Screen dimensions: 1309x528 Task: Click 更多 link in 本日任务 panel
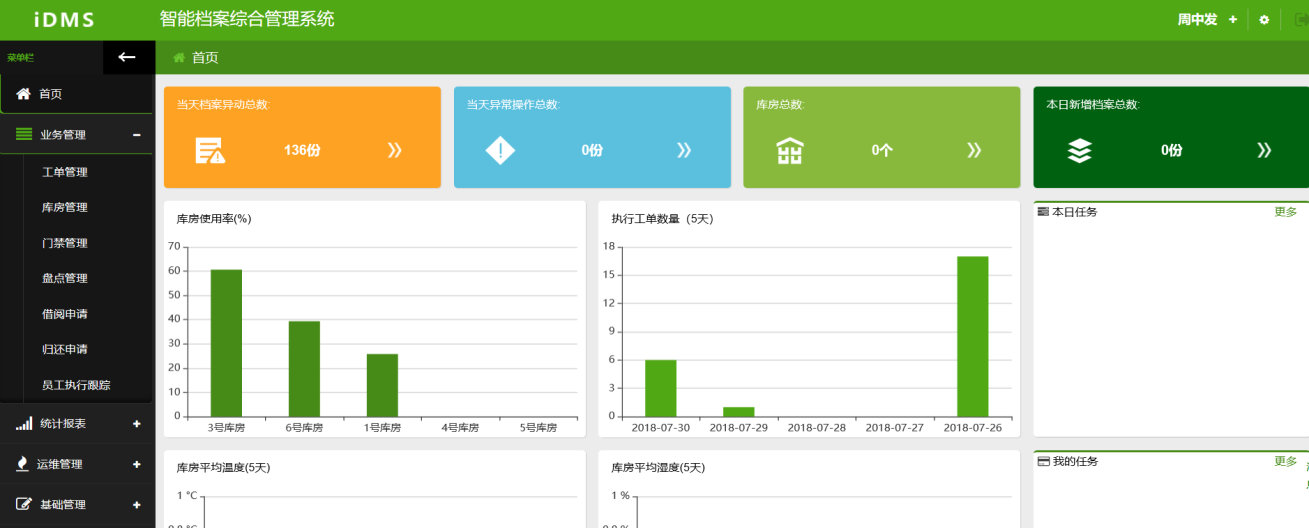coord(1285,212)
